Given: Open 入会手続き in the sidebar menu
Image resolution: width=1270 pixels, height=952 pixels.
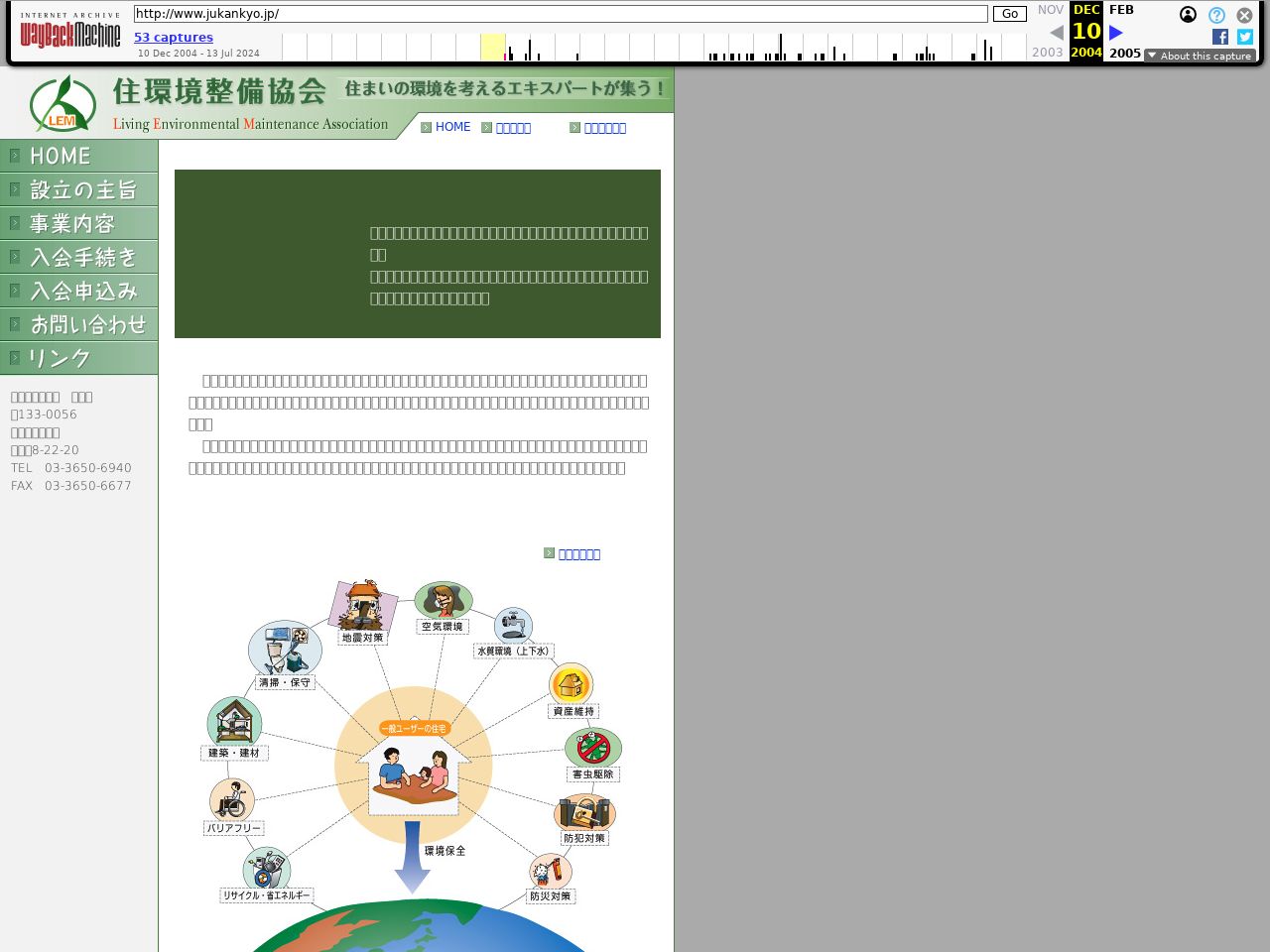Looking at the screenshot, I should pyautogui.click(x=78, y=257).
